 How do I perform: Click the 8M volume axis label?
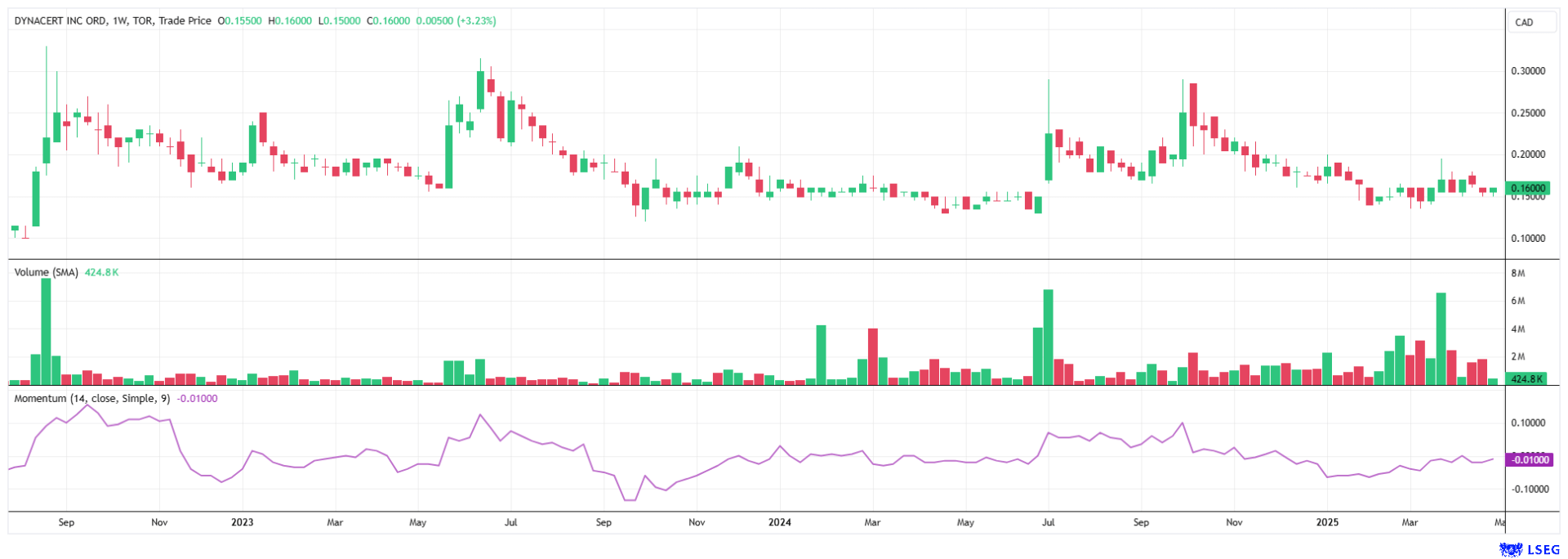[1518, 273]
